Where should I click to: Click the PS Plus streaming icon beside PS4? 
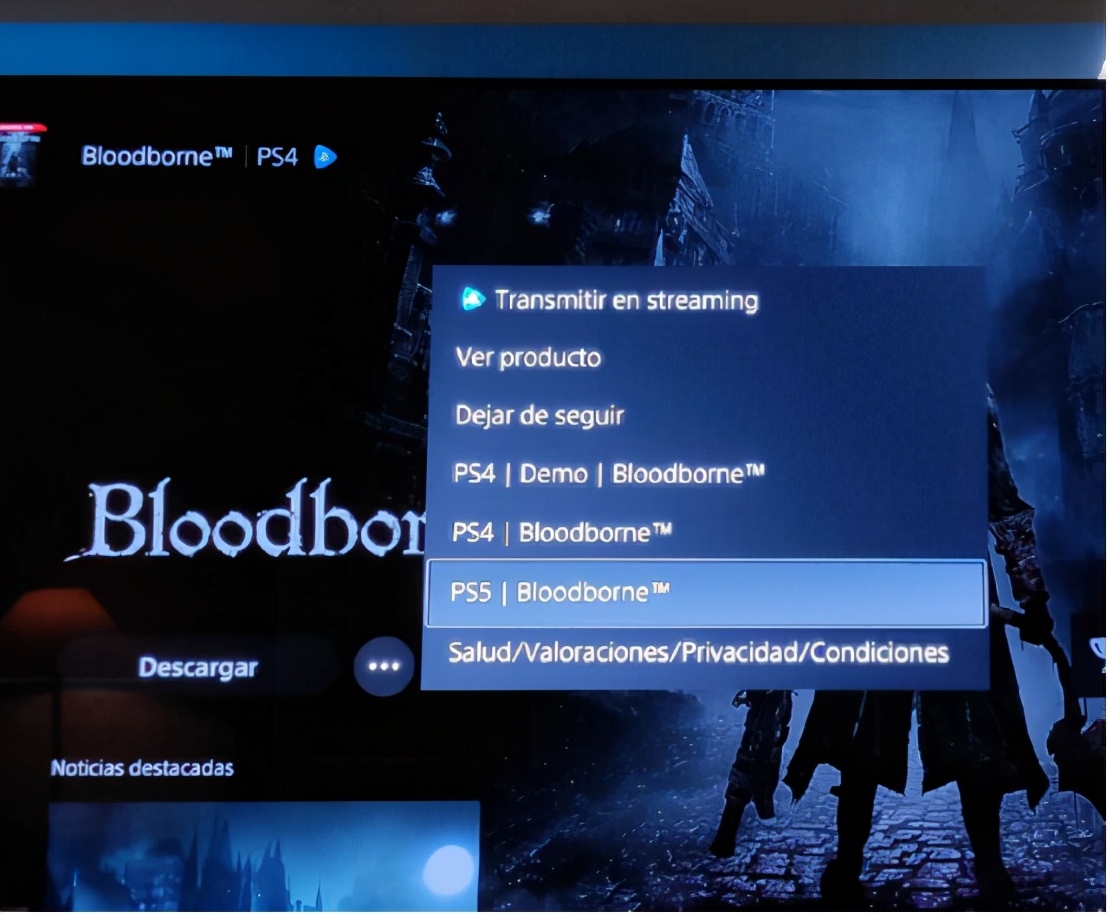(324, 157)
